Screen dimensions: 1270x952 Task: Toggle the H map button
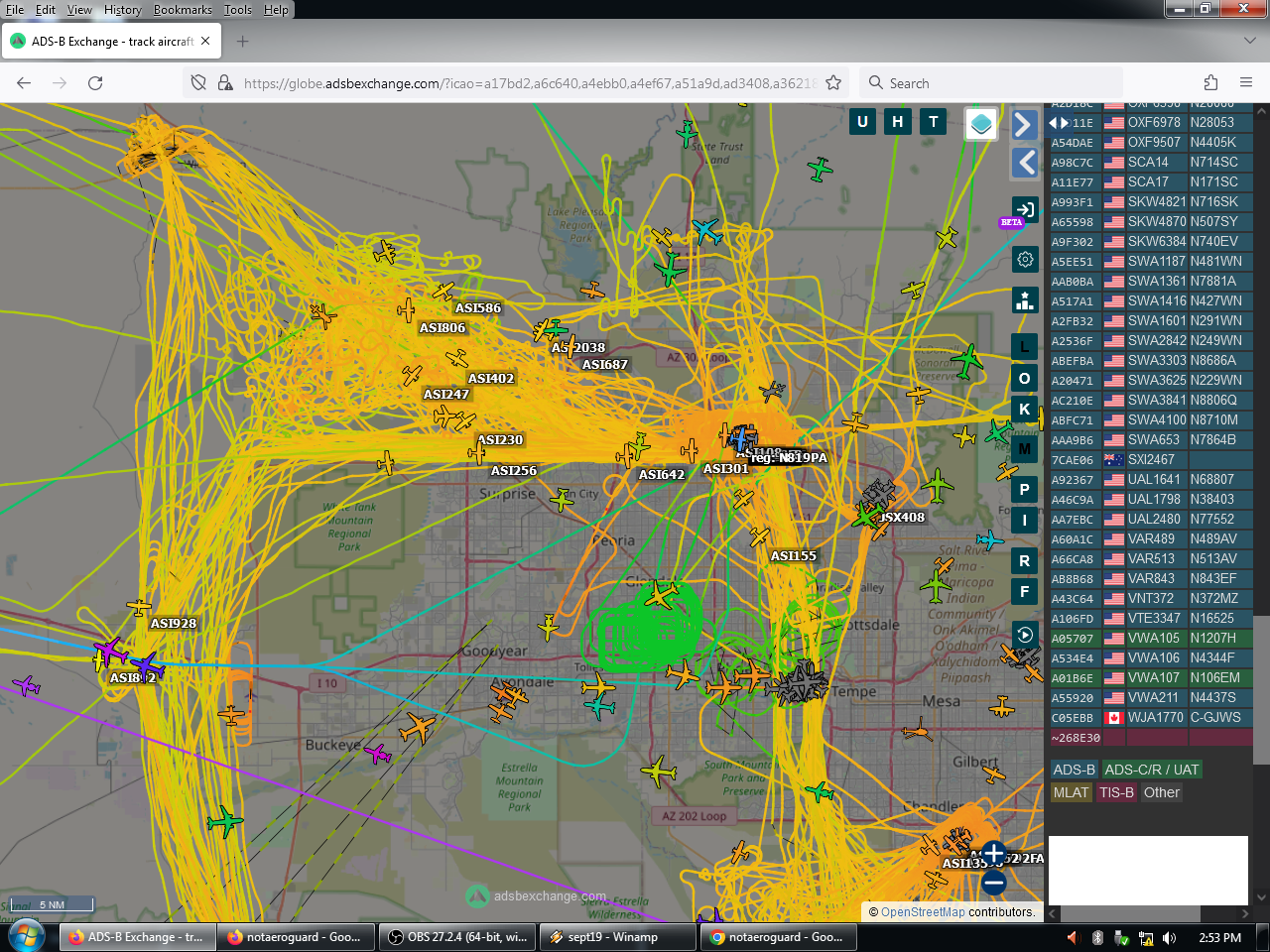898,122
